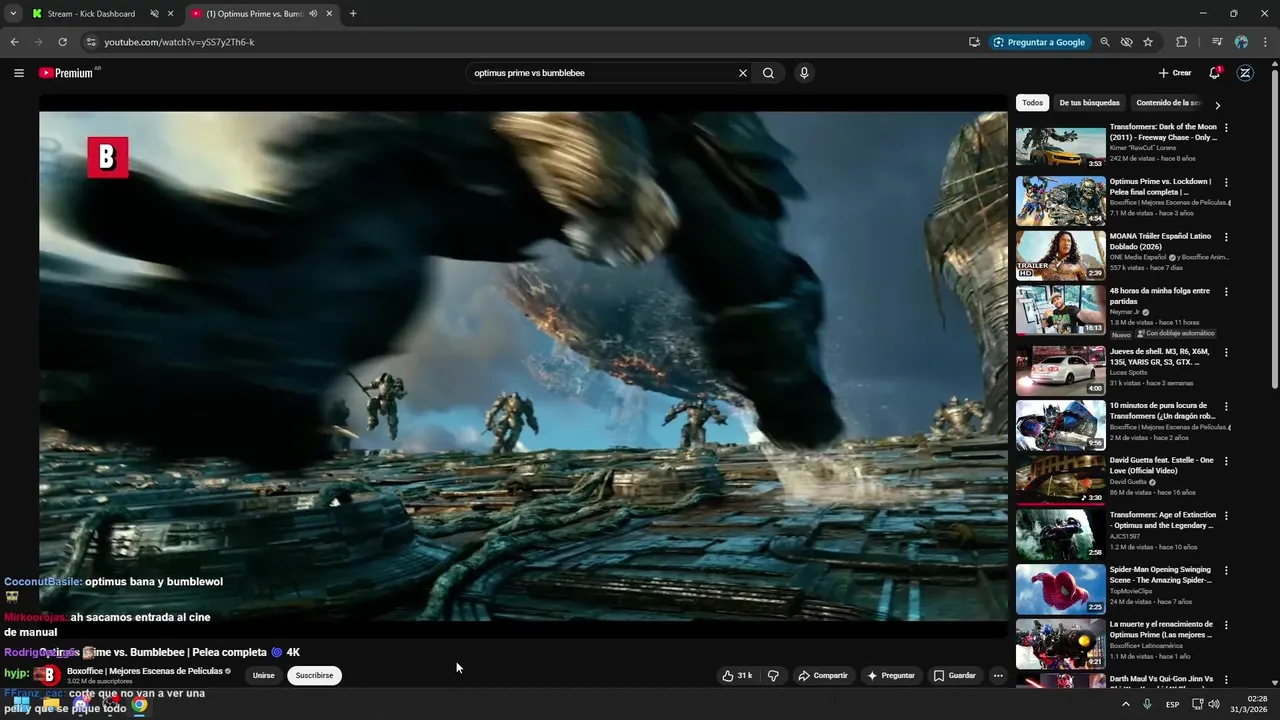
Task: Open Chrome from the Windows taskbar
Action: [x=139, y=705]
